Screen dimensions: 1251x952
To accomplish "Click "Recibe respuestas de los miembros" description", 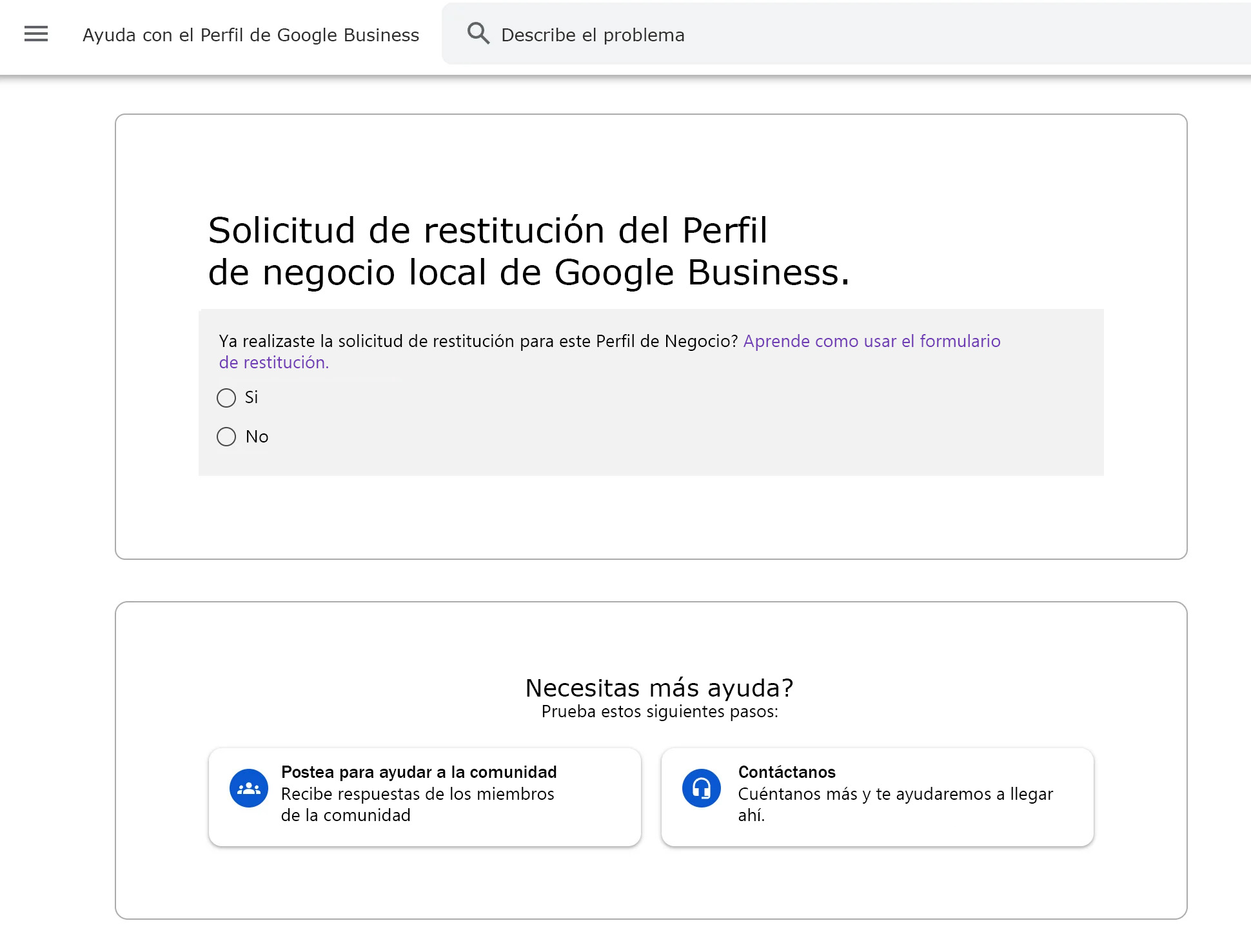I will 417,794.
